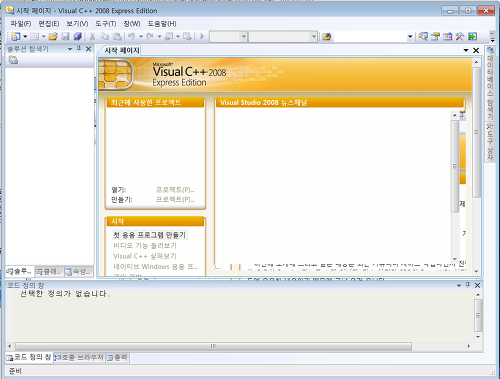Switch to the 출력 output tab
Viewport: 500px width, 379px height.
117,357
